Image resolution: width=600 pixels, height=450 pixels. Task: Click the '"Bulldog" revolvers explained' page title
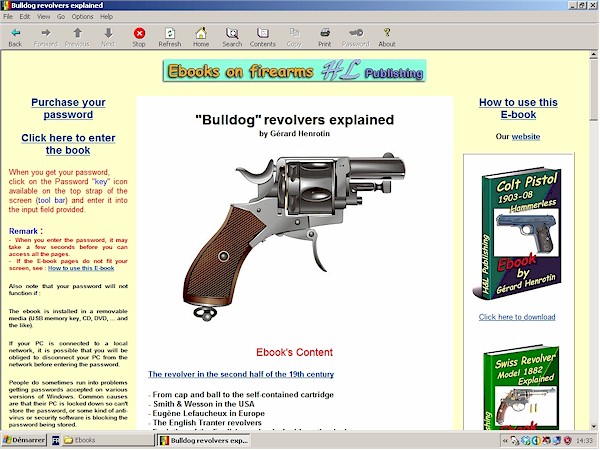tap(294, 120)
